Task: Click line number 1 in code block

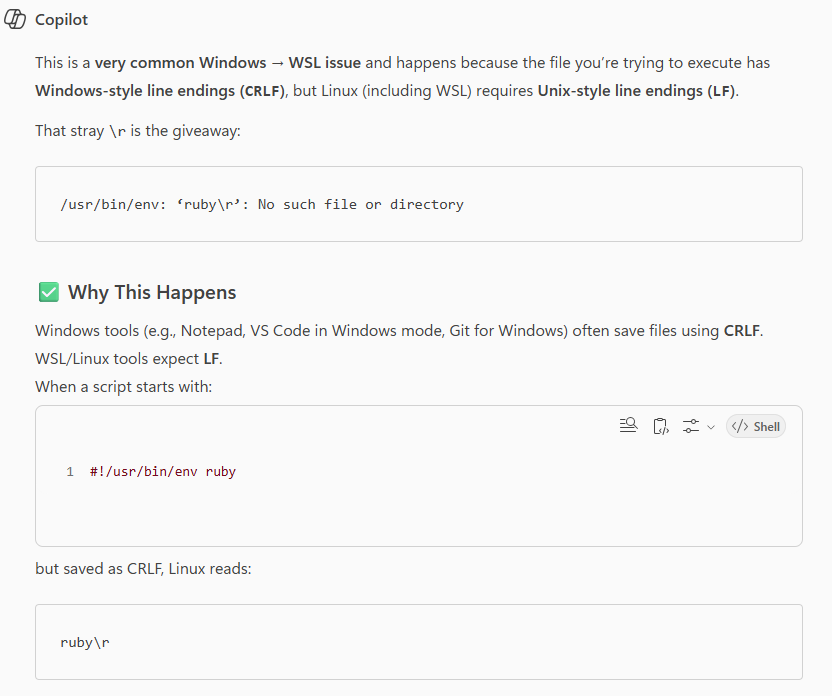Action: 70,472
